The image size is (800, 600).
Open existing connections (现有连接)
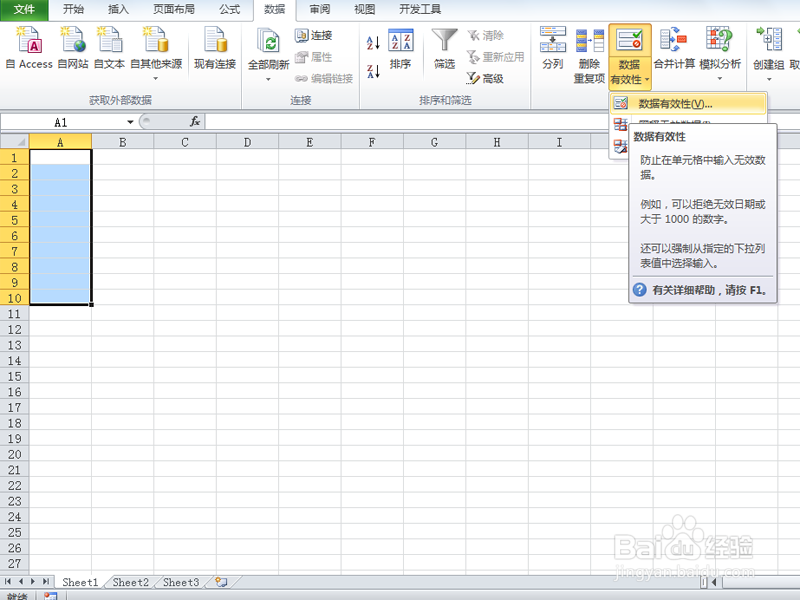[215, 48]
